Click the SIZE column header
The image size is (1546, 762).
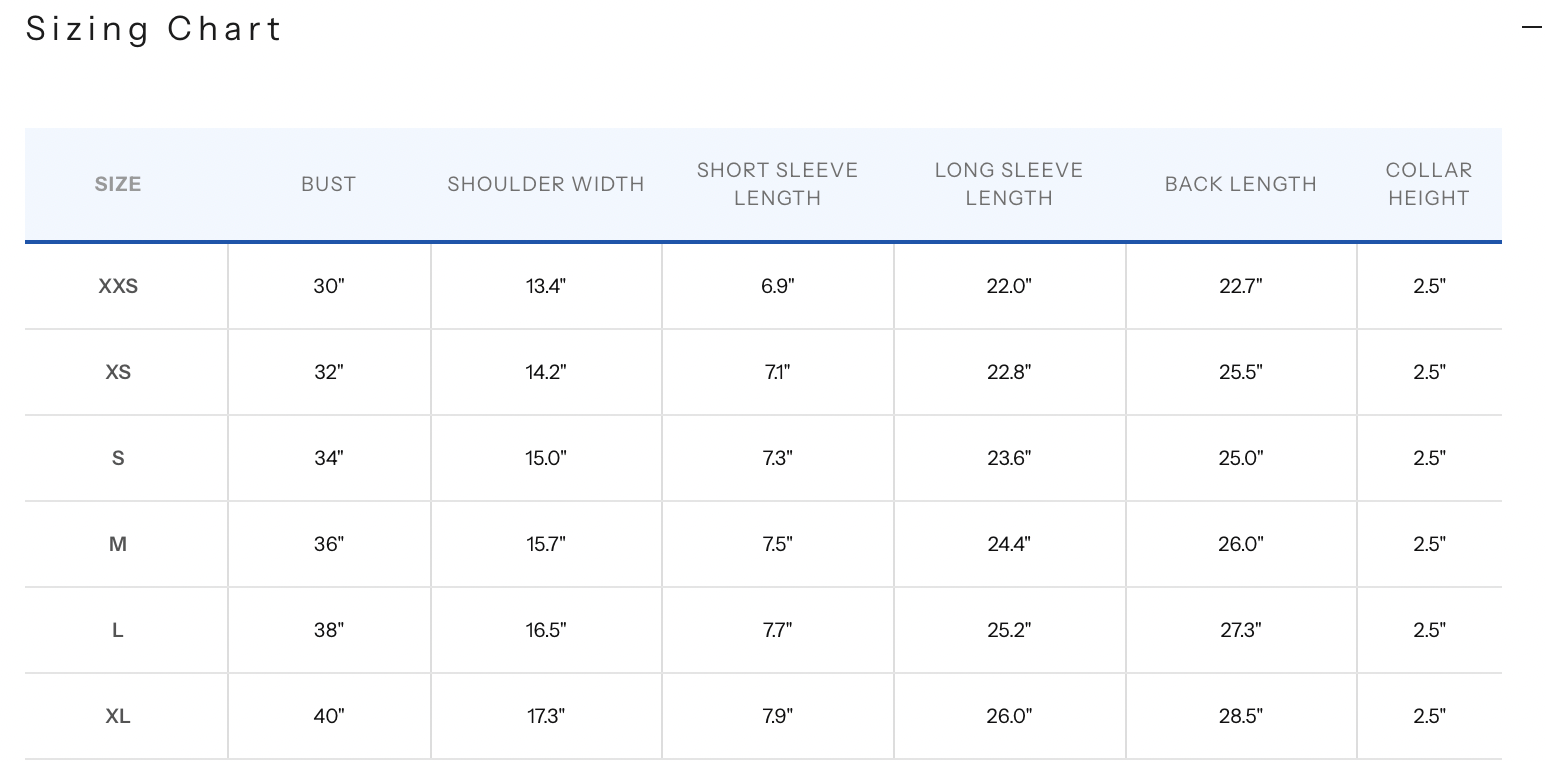click(118, 184)
